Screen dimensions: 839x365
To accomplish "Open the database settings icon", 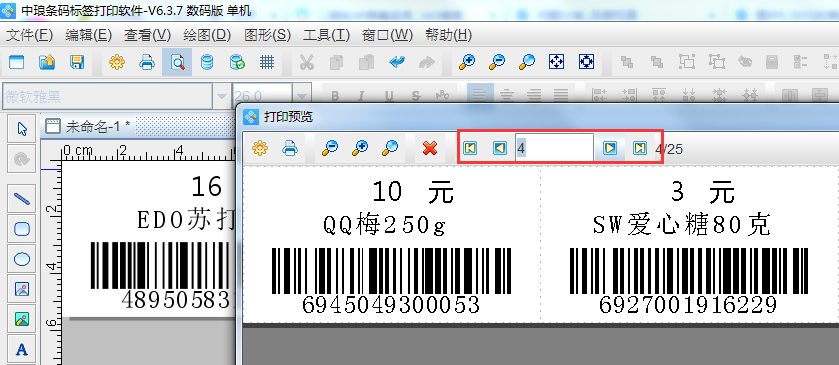I will pyautogui.click(x=207, y=63).
